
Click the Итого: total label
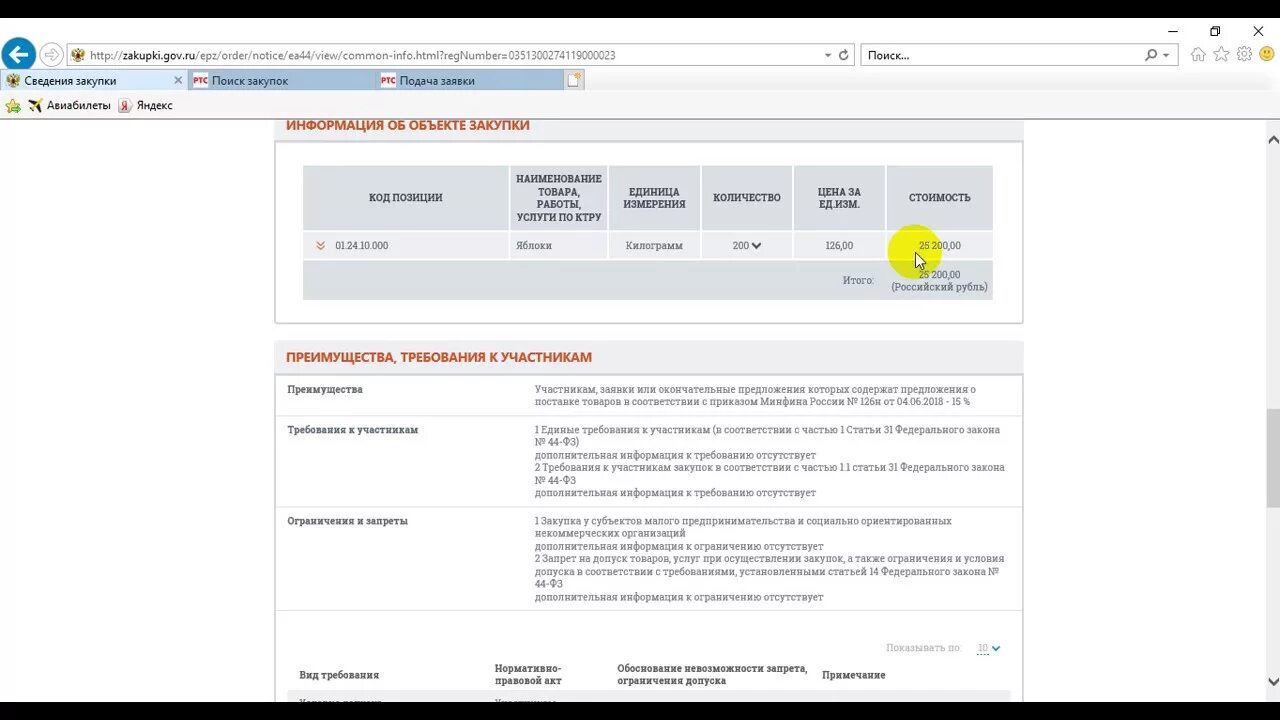pos(858,280)
